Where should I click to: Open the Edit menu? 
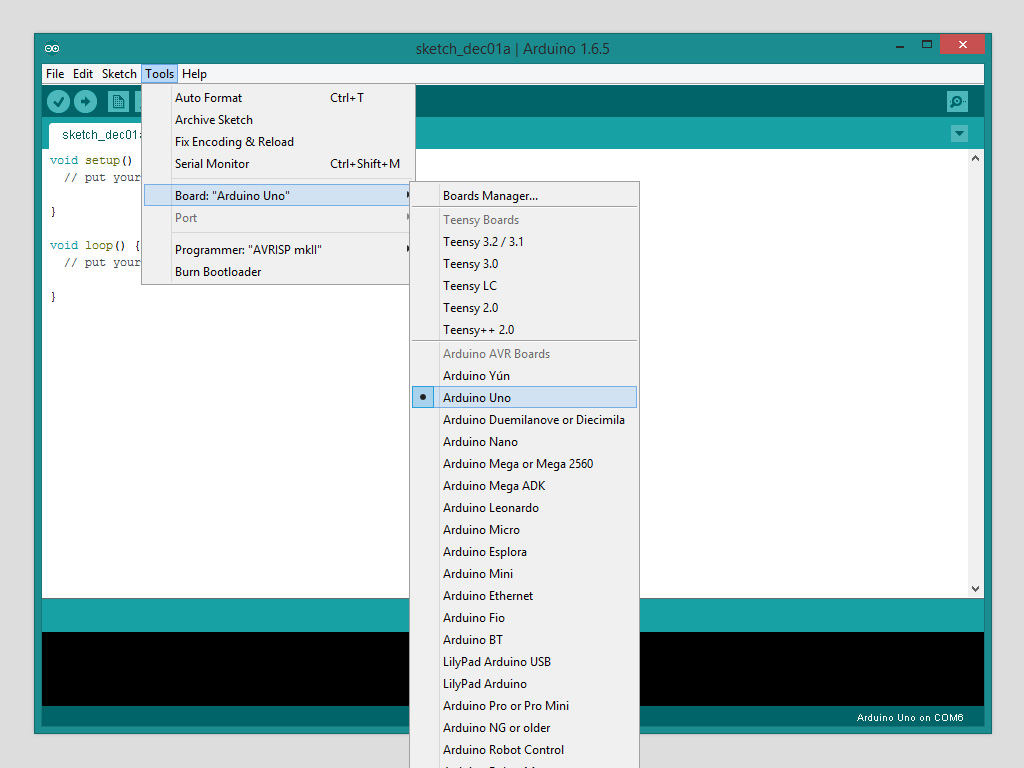pos(83,74)
